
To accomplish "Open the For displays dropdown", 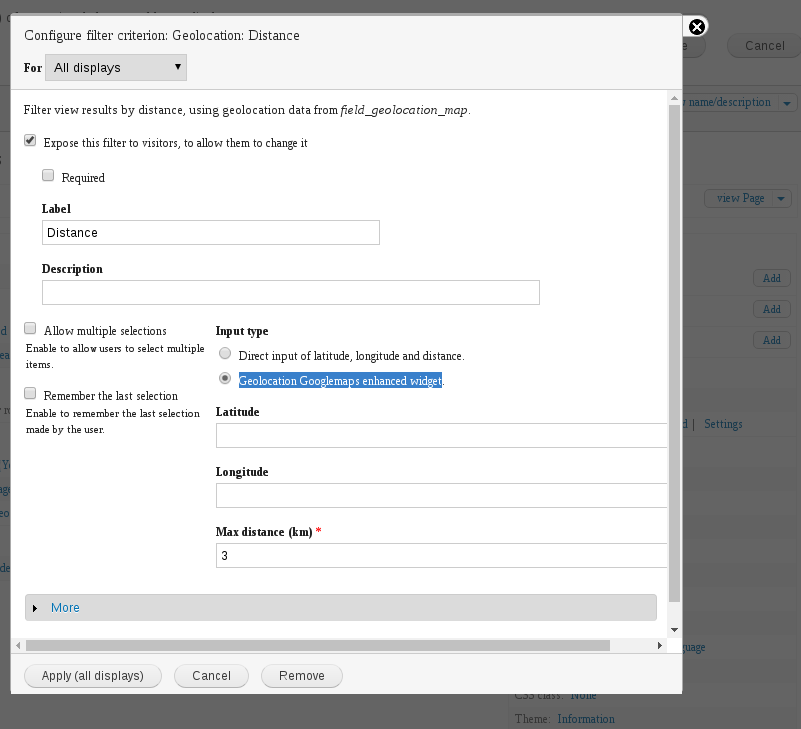I will [x=116, y=68].
